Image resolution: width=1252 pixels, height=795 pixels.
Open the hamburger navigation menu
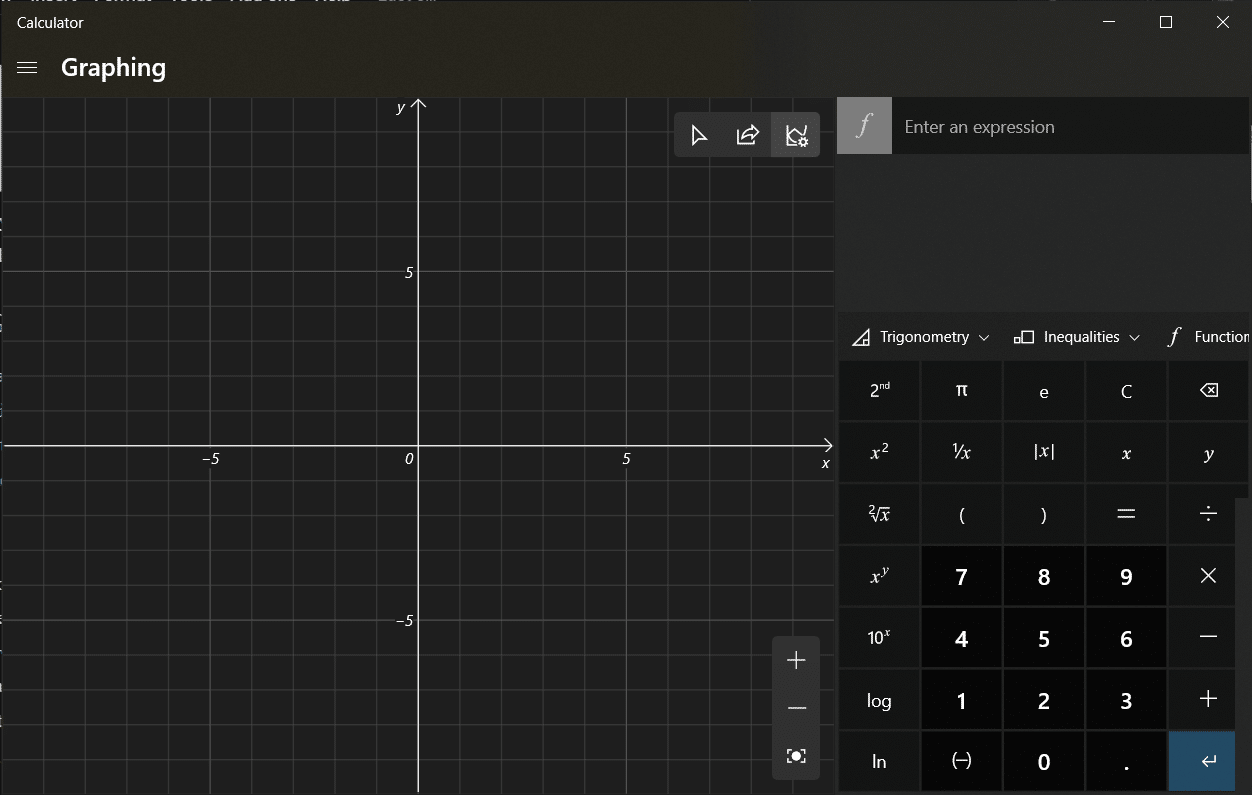[27, 68]
